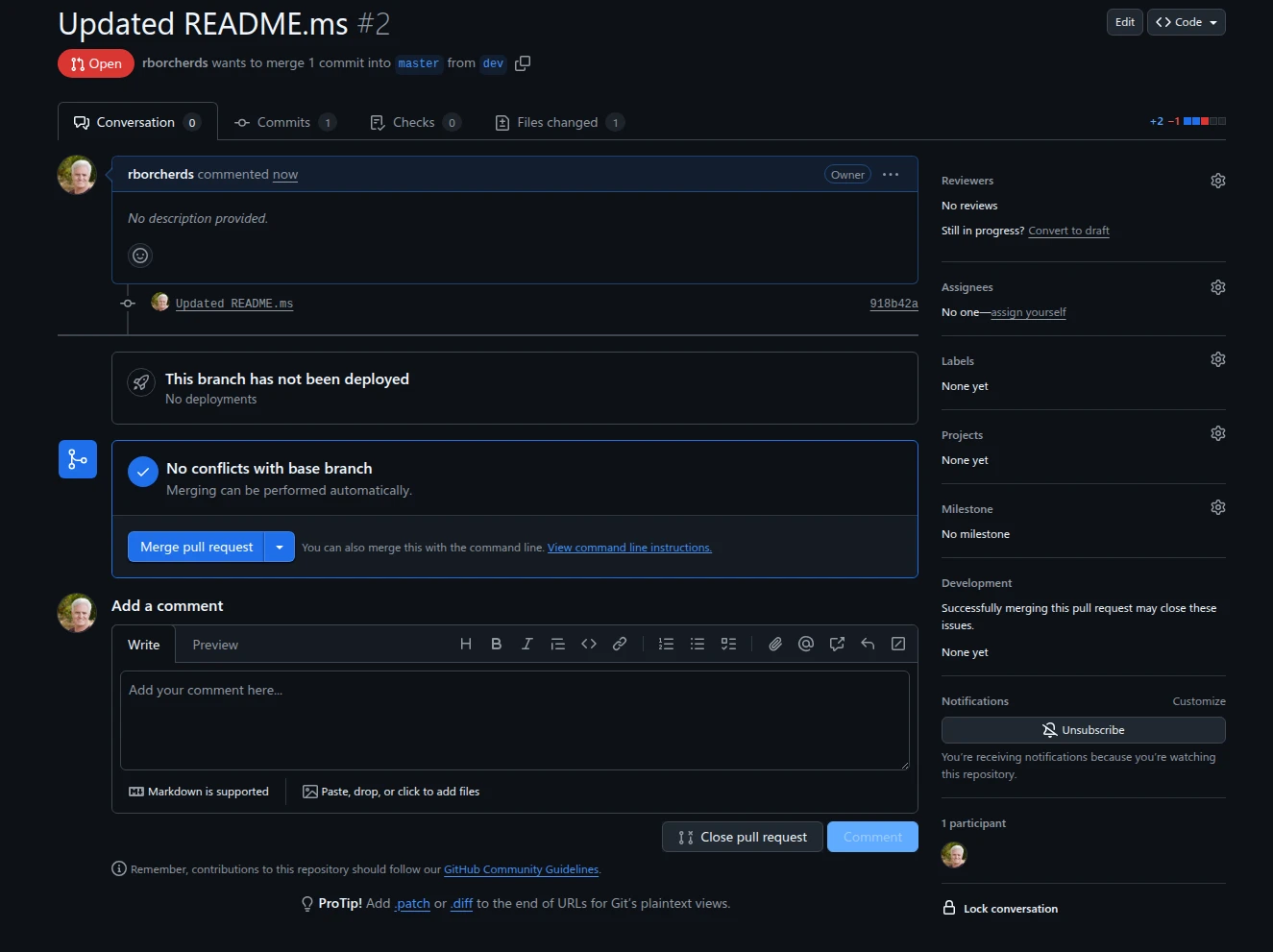The height and width of the screenshot is (952, 1273).
Task: Click Paste, drop, or click to add files
Action: pyautogui.click(x=391, y=792)
